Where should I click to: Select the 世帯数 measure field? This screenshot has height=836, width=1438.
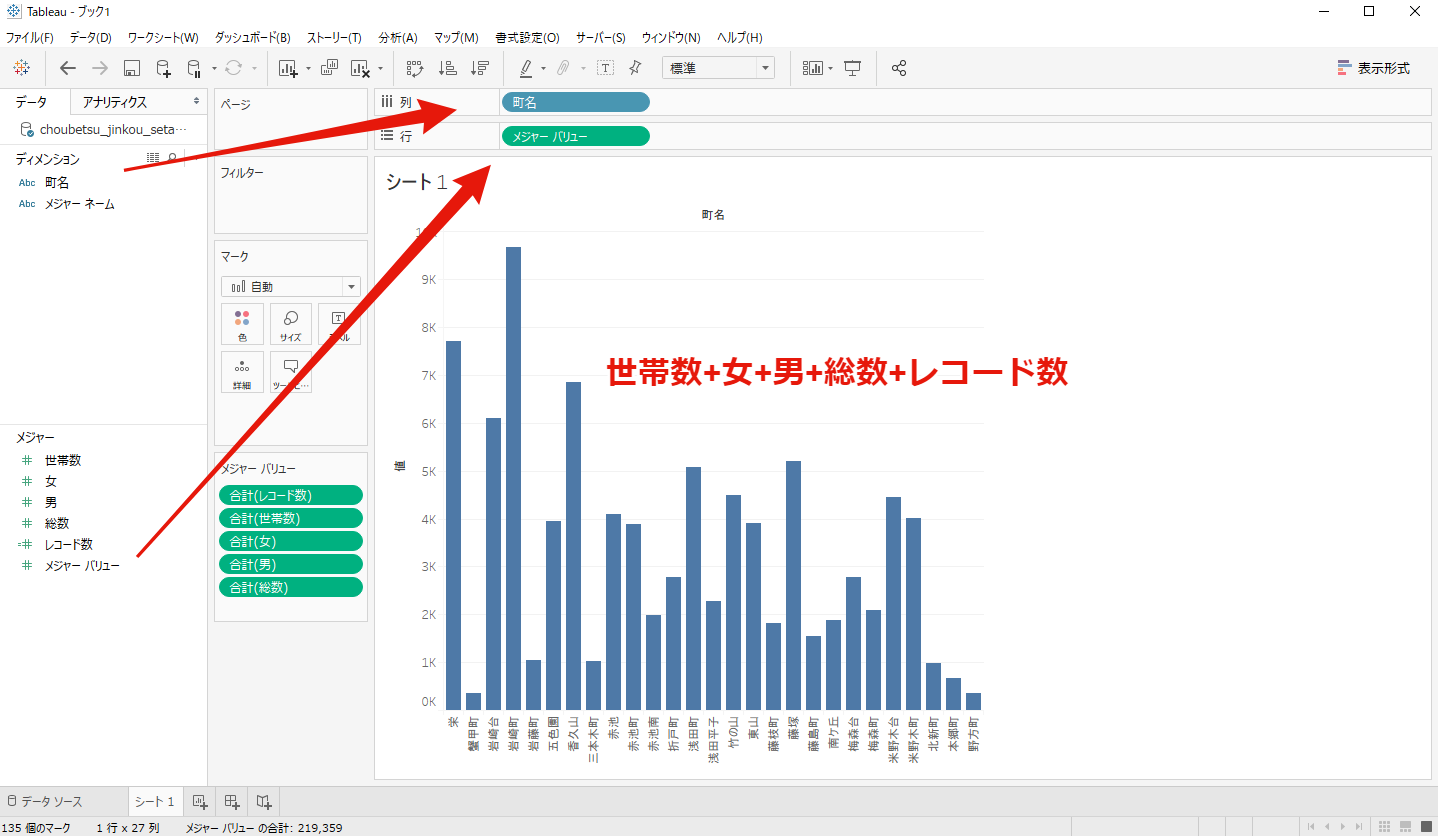[63, 460]
